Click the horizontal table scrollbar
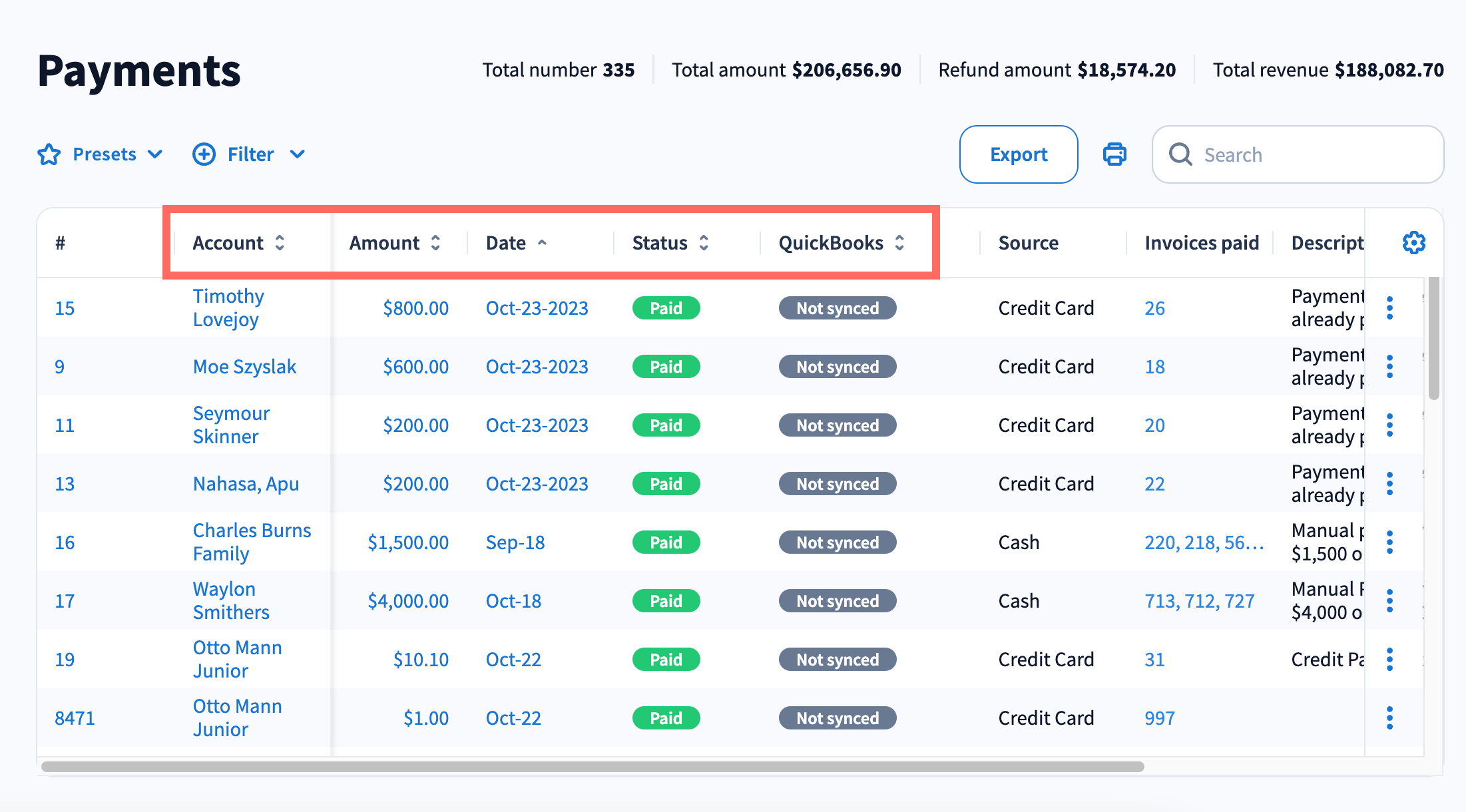The width and height of the screenshot is (1466, 812). [x=593, y=767]
